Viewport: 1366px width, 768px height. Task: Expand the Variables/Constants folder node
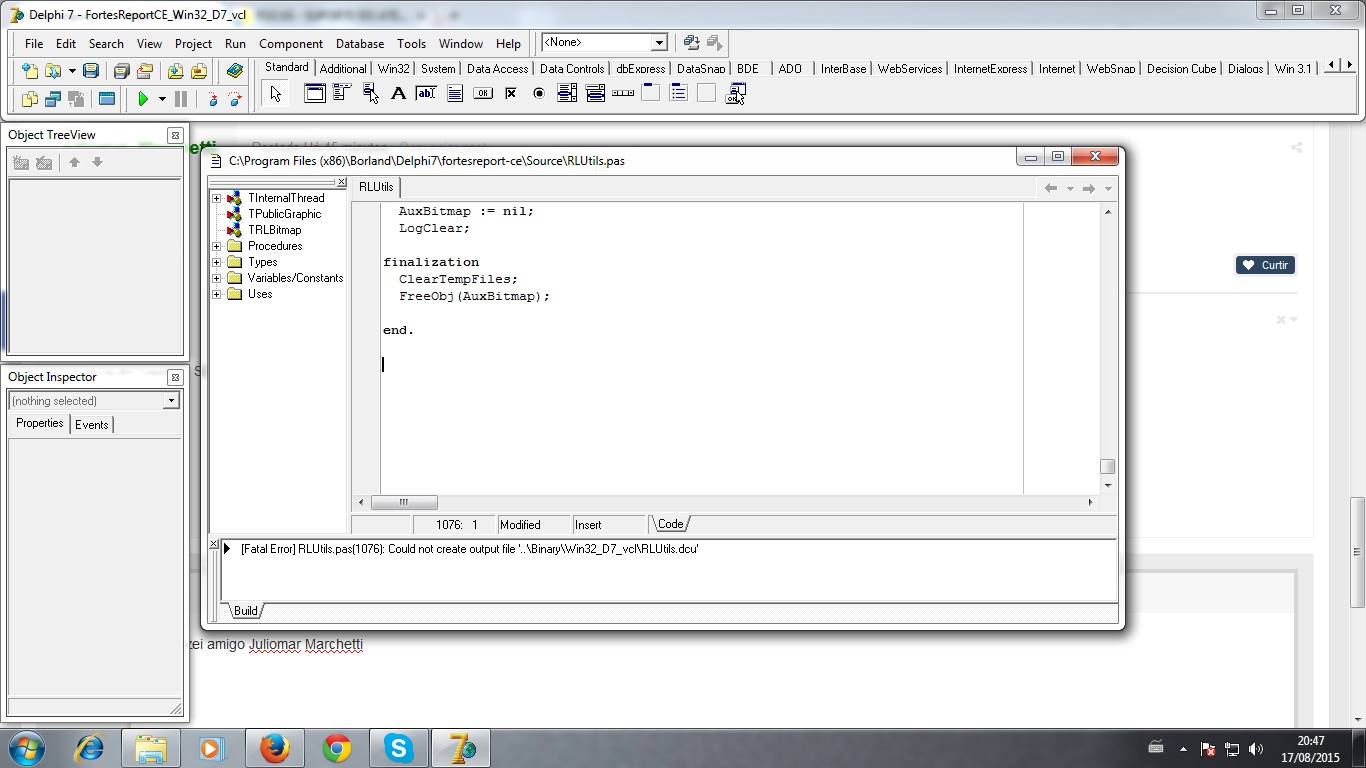216,278
